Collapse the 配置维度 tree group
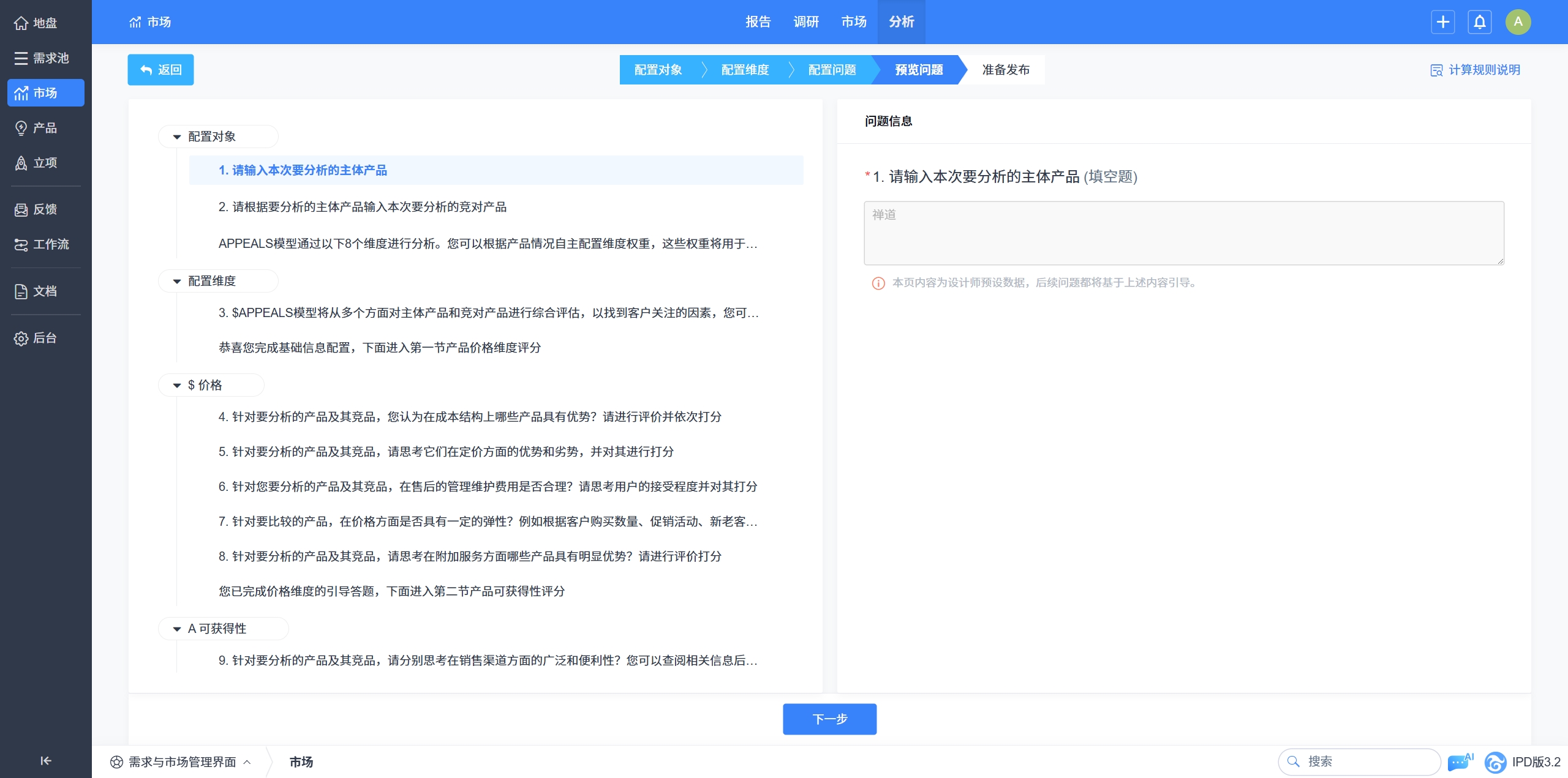The image size is (1568, 778). (x=177, y=281)
